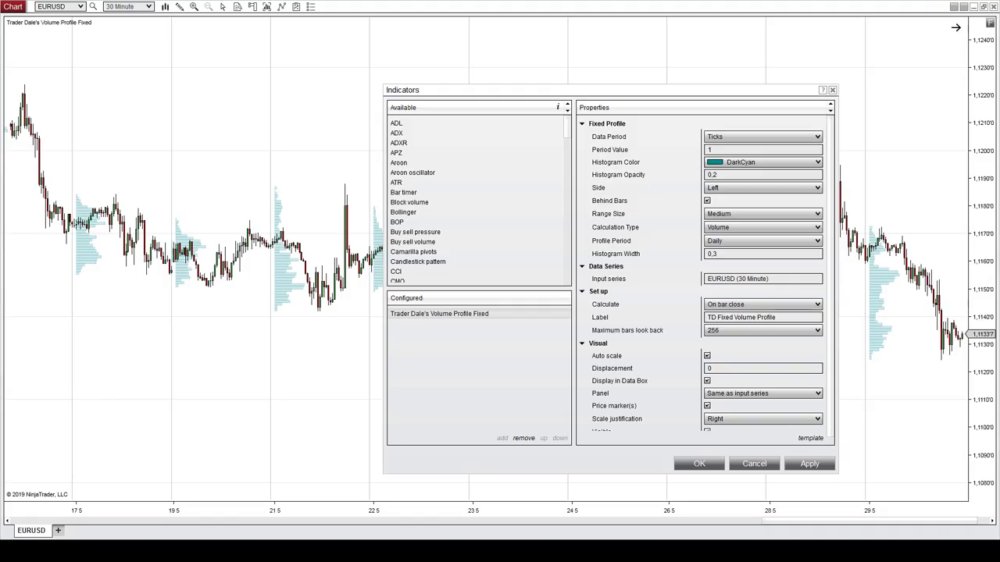Select Buy sell pressure indicator
1000x562 pixels.
click(x=415, y=232)
